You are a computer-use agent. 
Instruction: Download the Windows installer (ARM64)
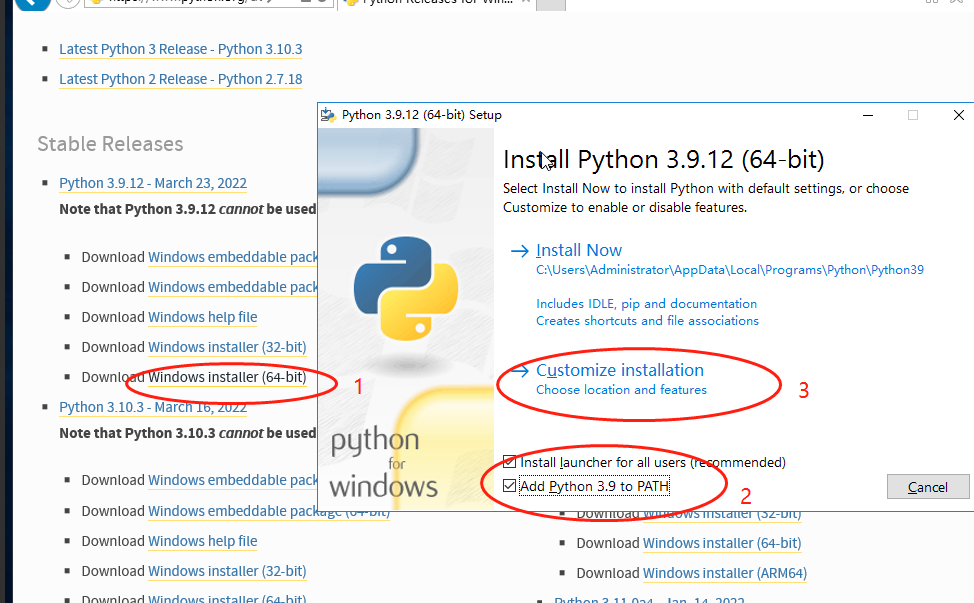pos(724,573)
